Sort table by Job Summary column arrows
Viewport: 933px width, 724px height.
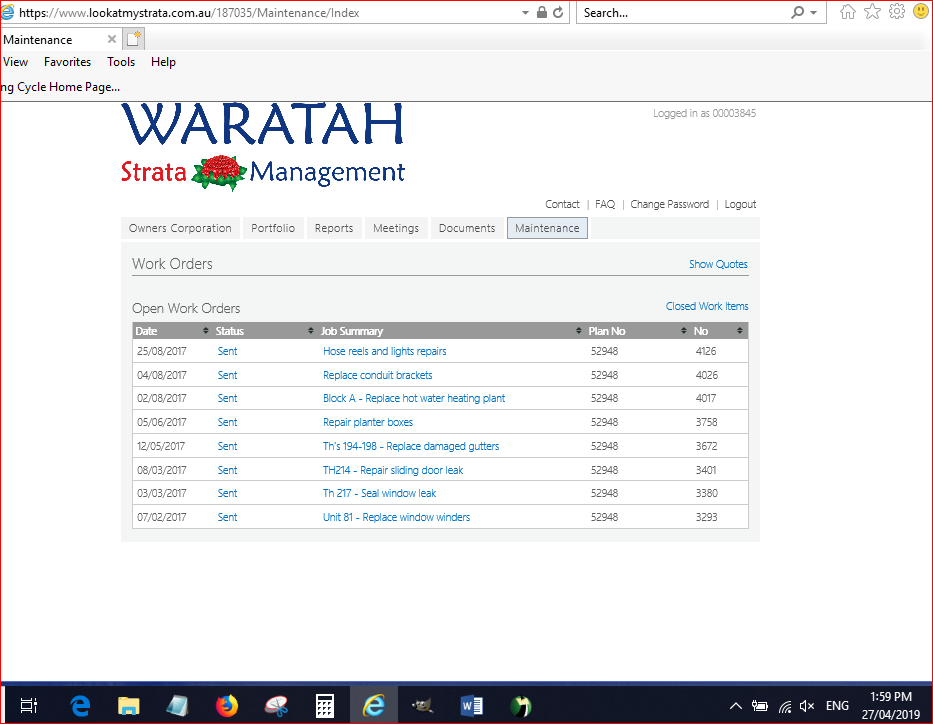578,331
